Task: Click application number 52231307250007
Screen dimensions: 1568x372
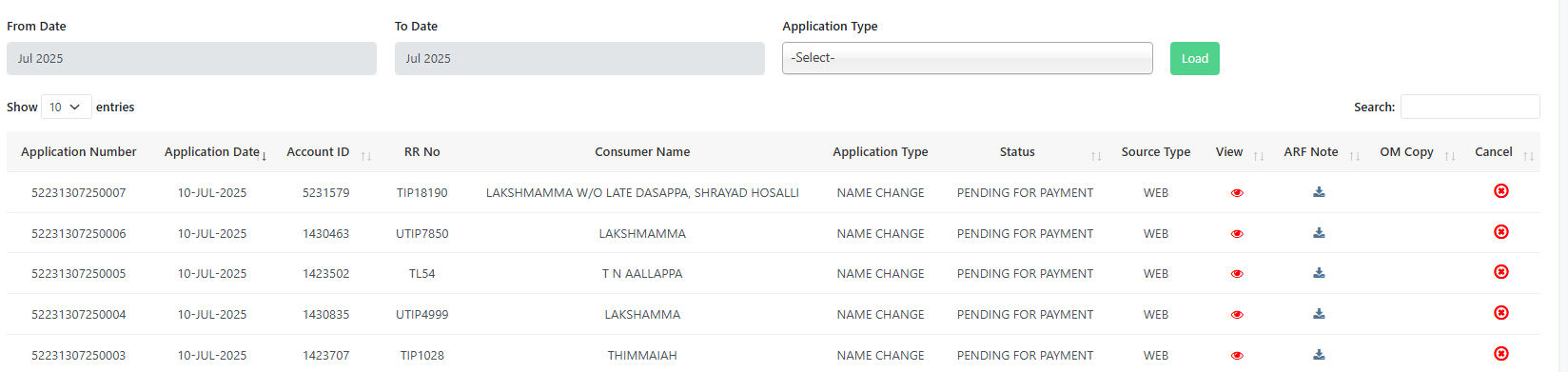Action: click(79, 193)
